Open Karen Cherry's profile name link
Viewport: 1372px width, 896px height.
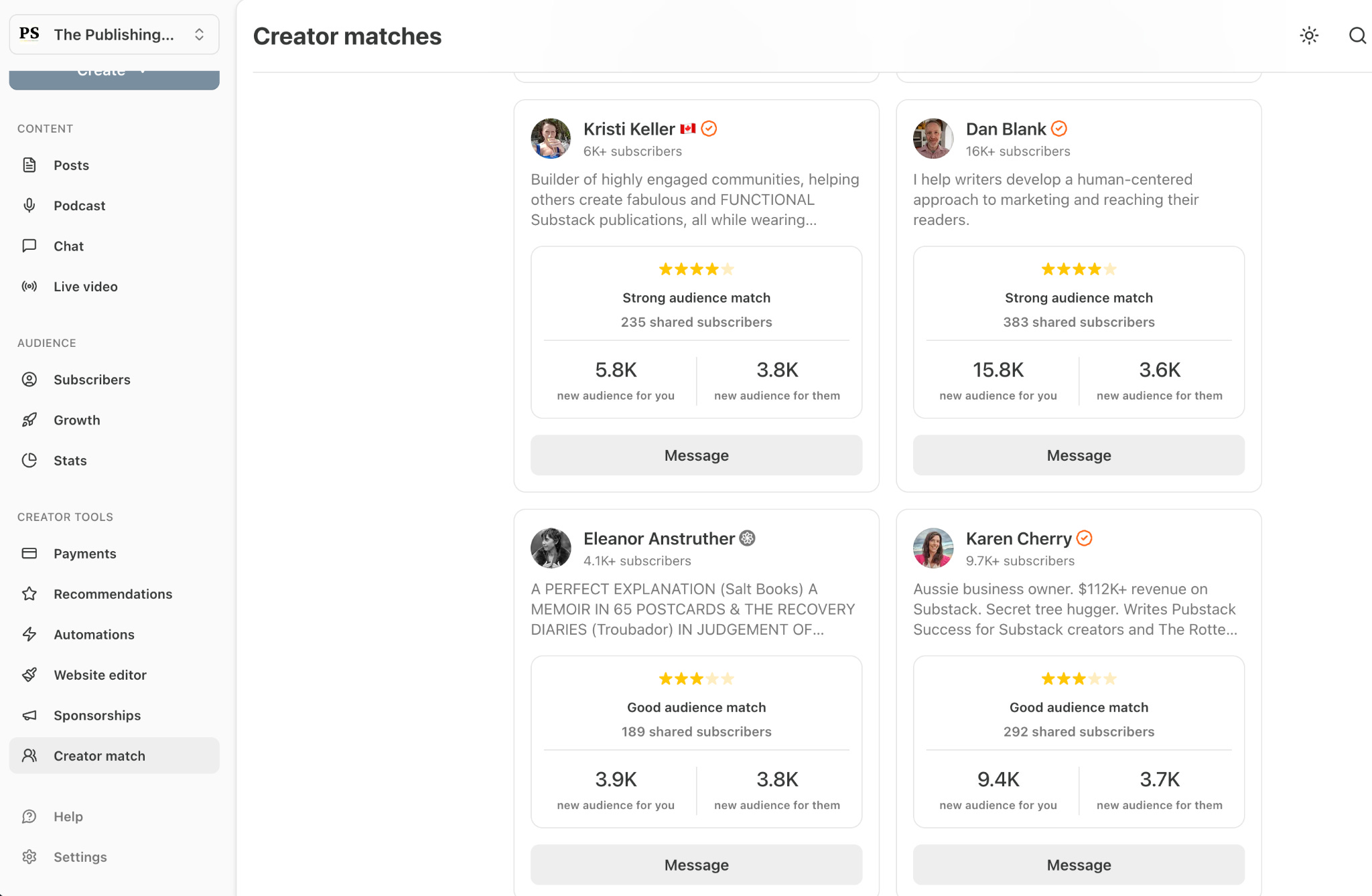1019,538
